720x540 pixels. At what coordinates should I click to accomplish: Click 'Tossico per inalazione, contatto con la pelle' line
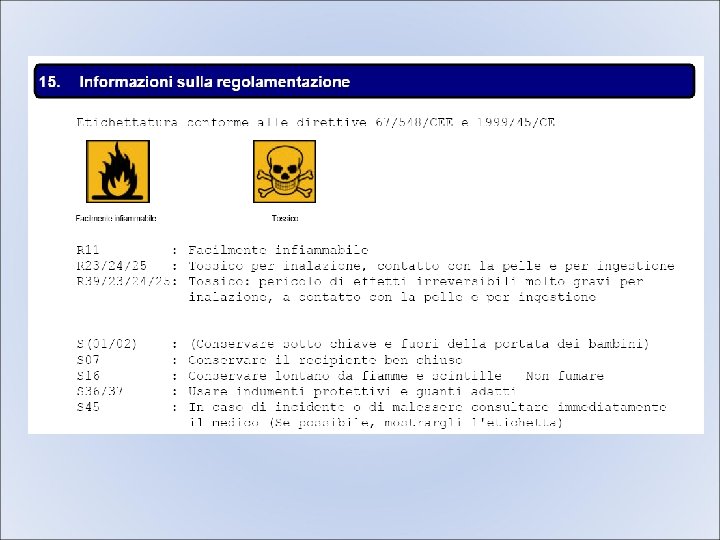(431, 266)
